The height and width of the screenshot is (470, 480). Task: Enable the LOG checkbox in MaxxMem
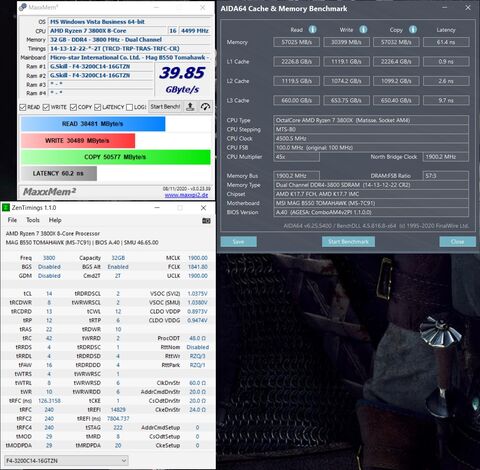[129, 107]
